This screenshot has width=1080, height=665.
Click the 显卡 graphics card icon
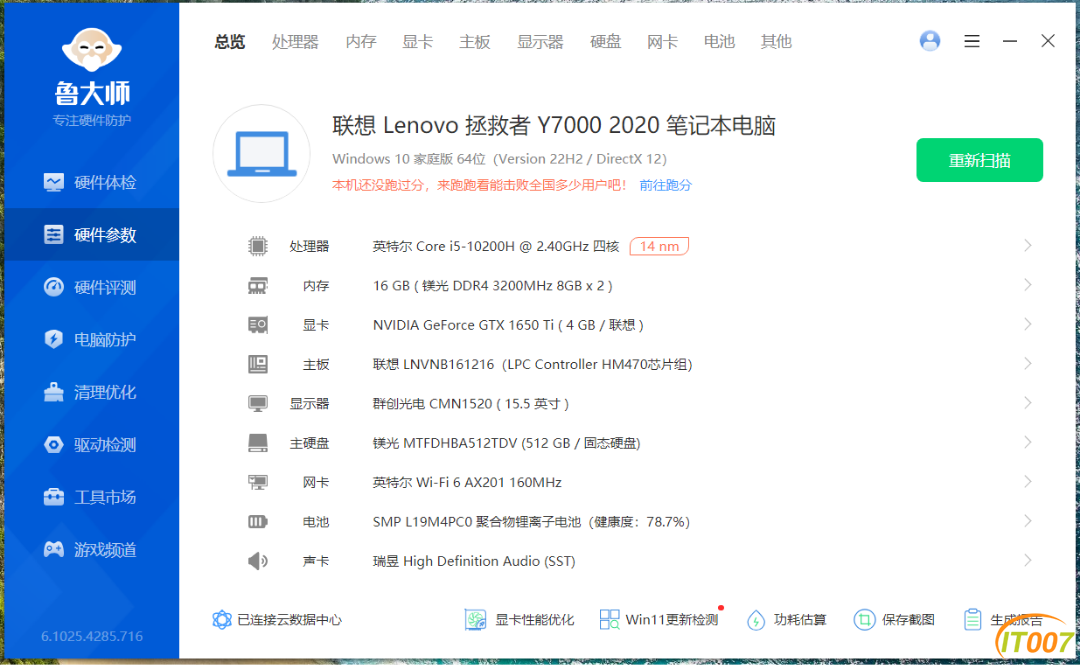(258, 325)
